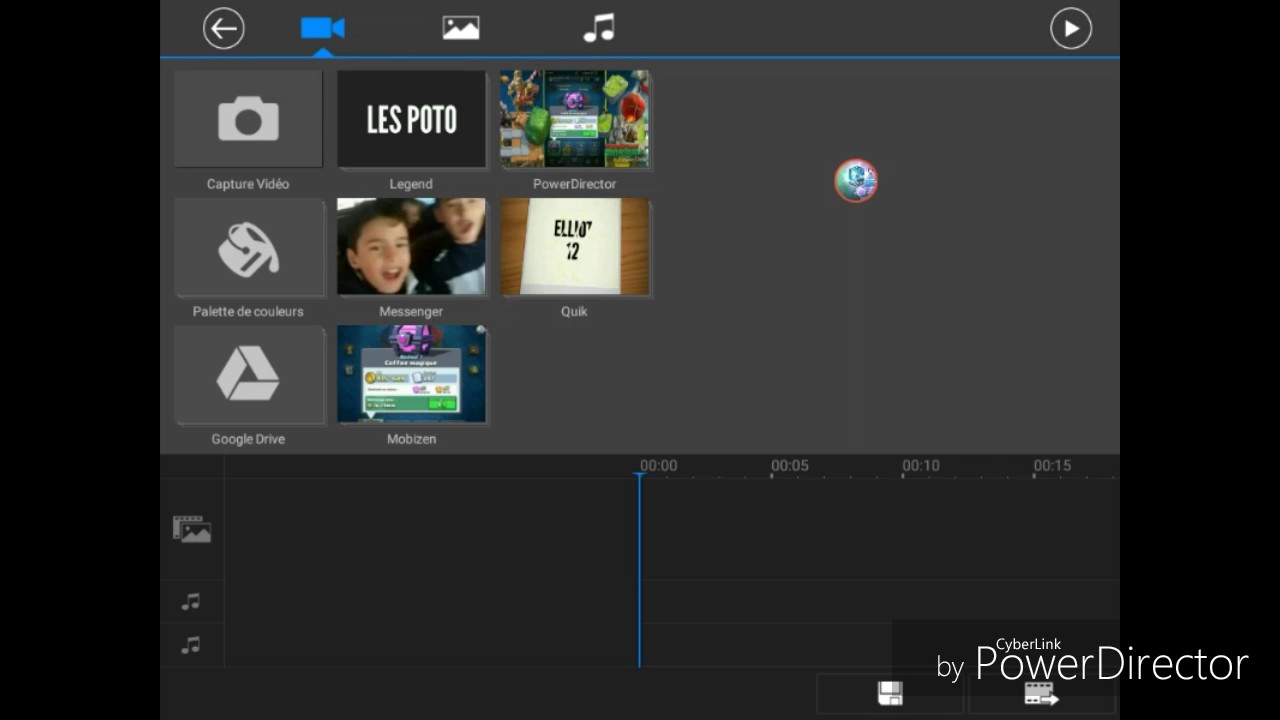Open the Google Drive tile
1280x720 pixels.
pos(248,374)
